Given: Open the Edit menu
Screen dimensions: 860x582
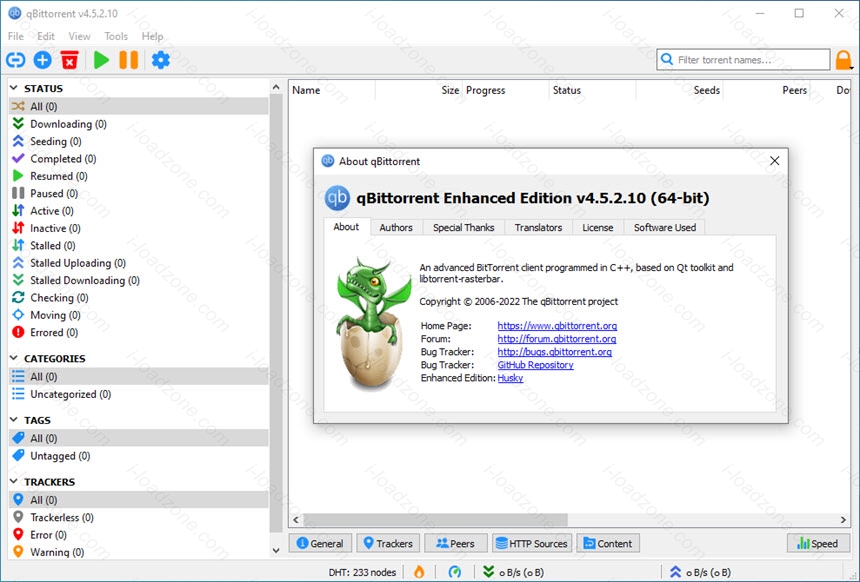Looking at the screenshot, I should (x=46, y=36).
